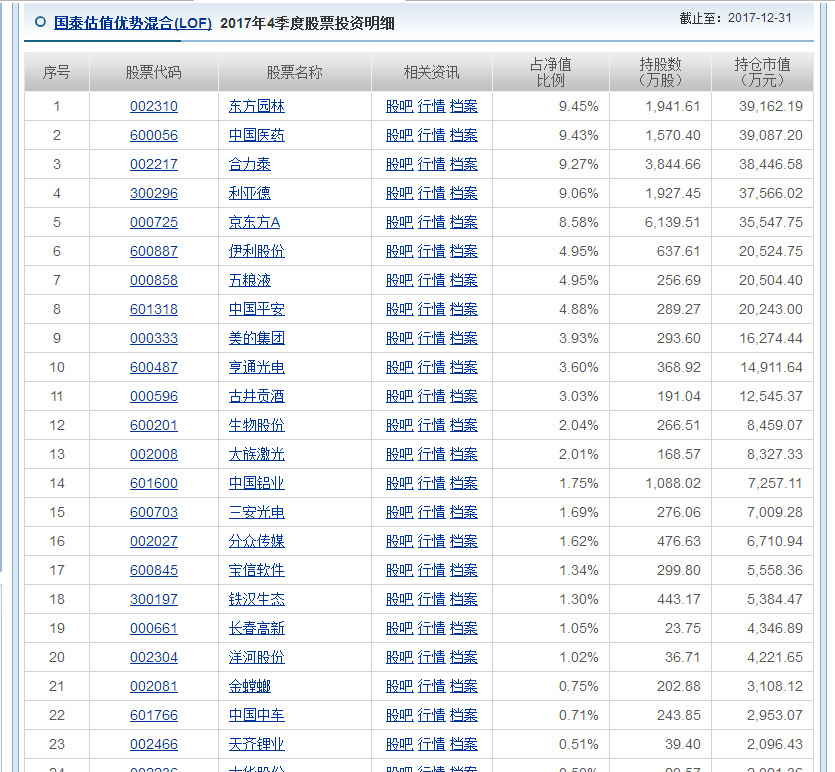Open the 国泰估值优势混合(LOF) fund link

pos(133,23)
